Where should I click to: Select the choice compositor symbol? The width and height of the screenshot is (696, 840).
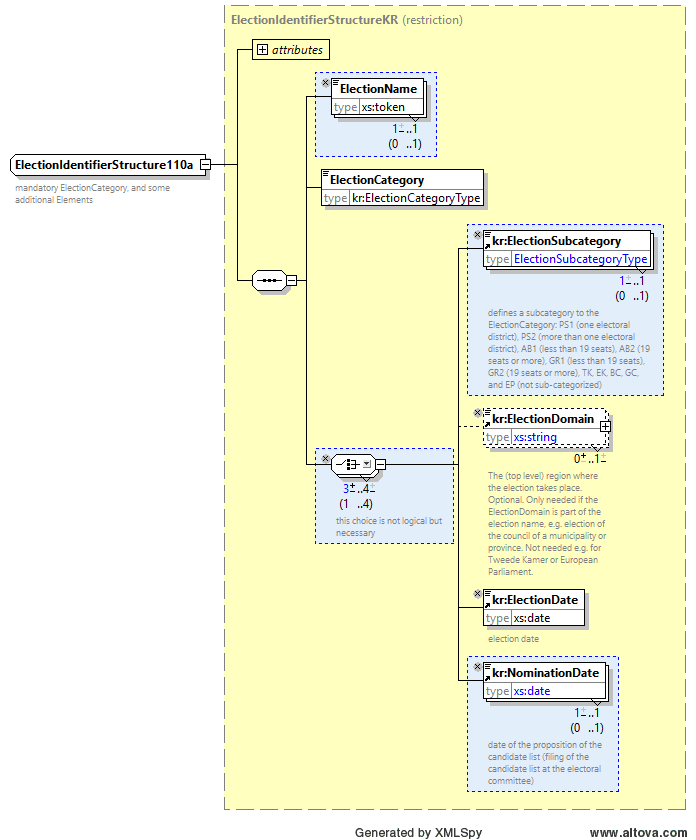point(354,464)
